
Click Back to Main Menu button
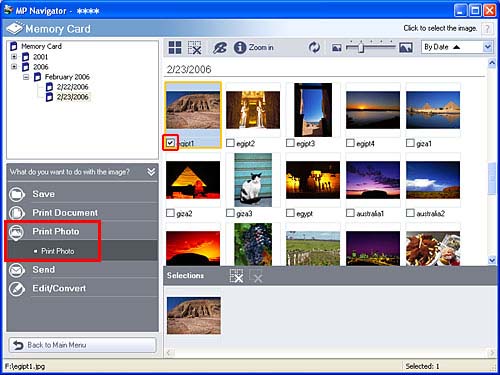click(82, 345)
